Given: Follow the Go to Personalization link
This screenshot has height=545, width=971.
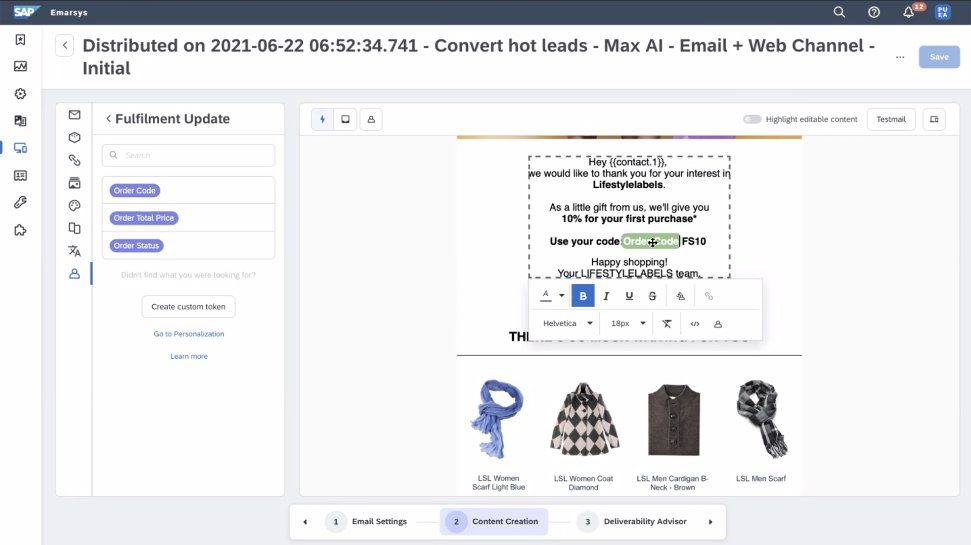Looking at the screenshot, I should pyautogui.click(x=188, y=334).
